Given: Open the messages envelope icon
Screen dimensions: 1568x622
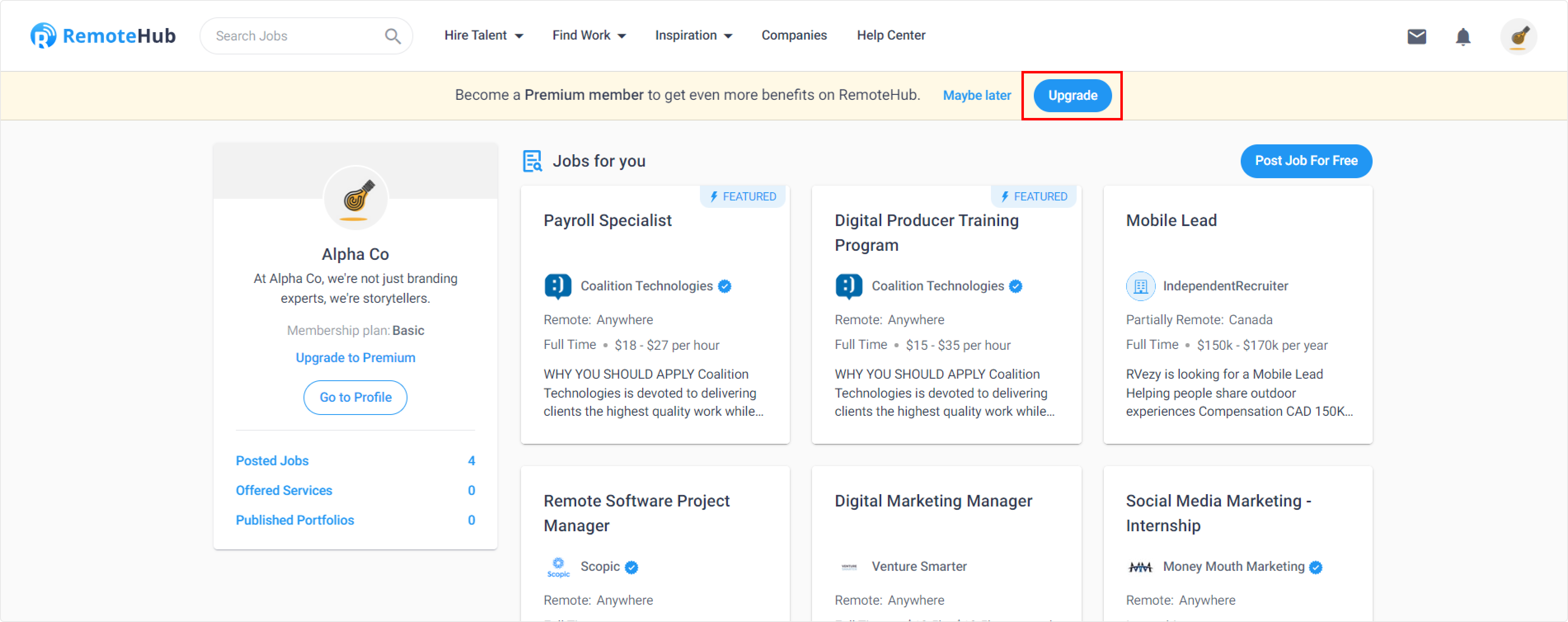Looking at the screenshot, I should click(x=1416, y=37).
